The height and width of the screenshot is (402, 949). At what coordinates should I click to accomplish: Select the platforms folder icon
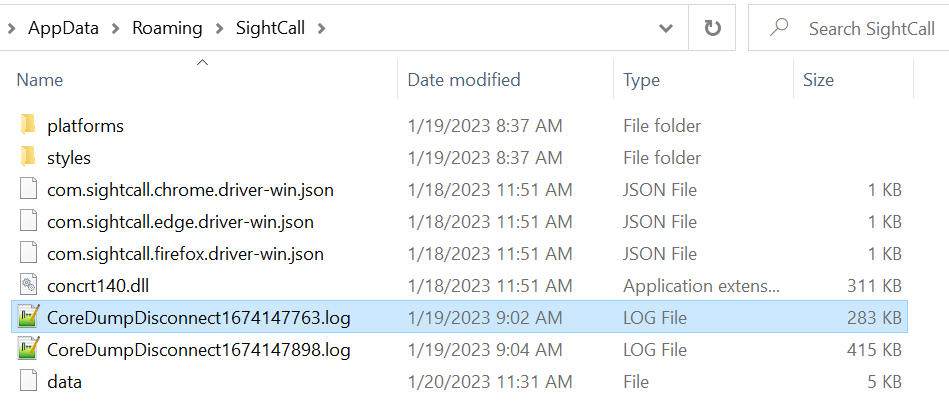28,125
